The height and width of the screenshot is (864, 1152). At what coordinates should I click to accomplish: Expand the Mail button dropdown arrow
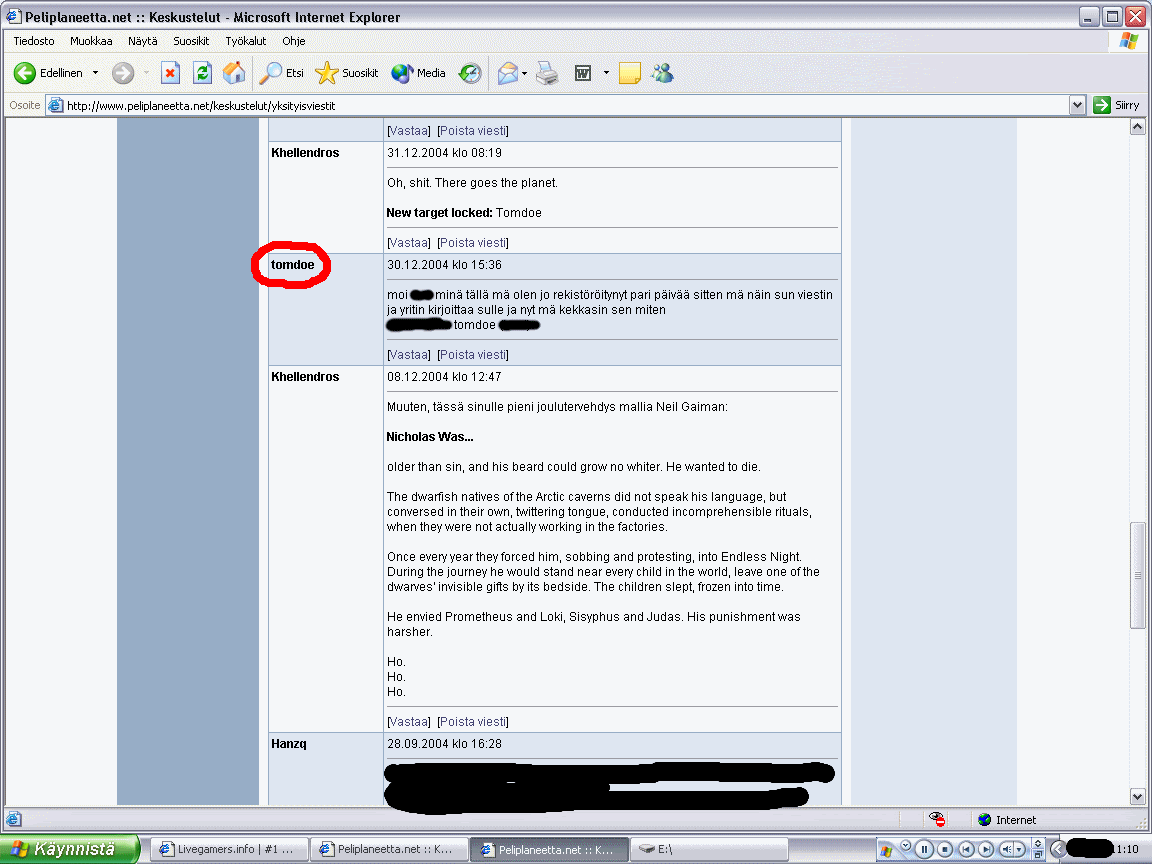tap(525, 73)
